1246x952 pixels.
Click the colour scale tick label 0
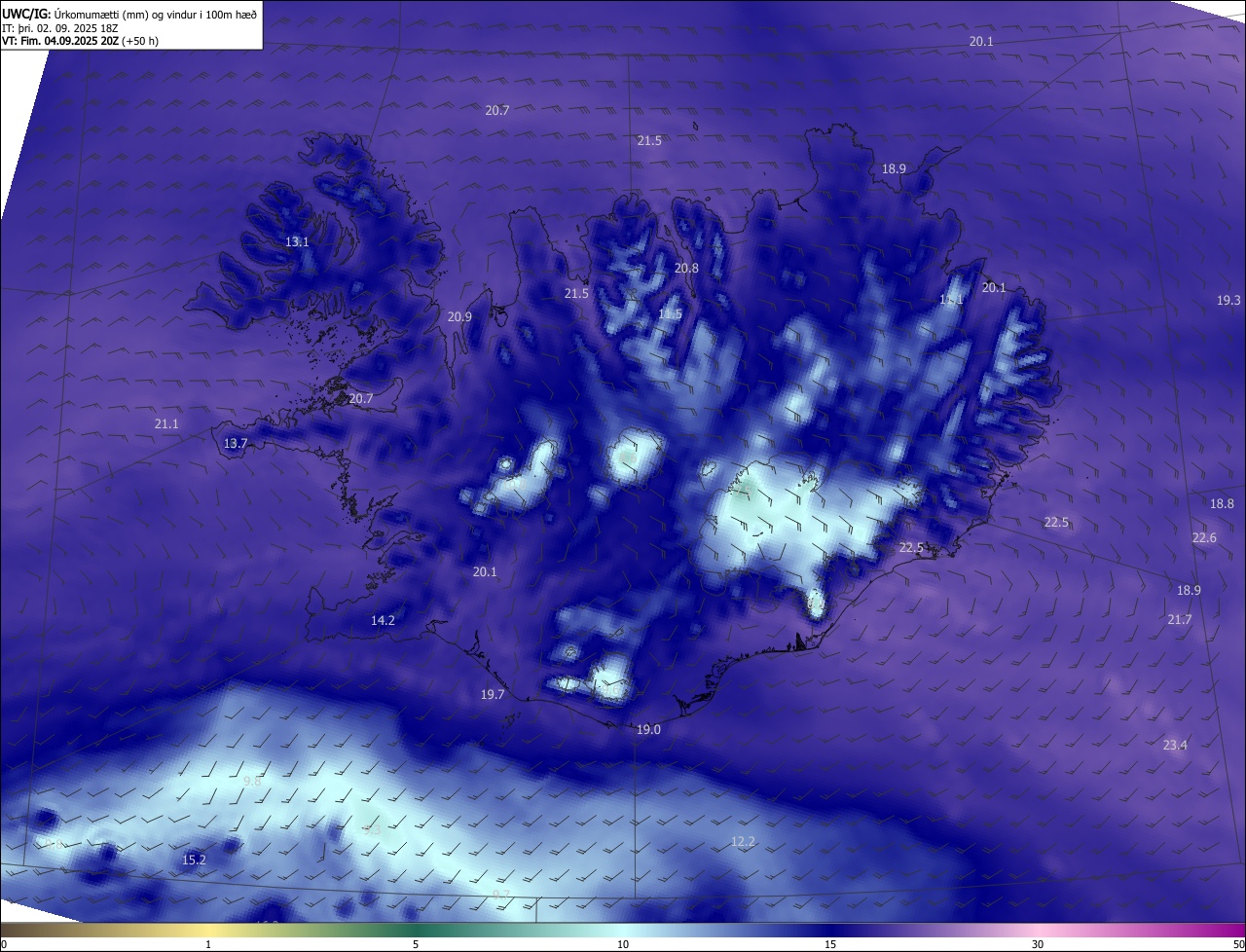(x=4, y=944)
